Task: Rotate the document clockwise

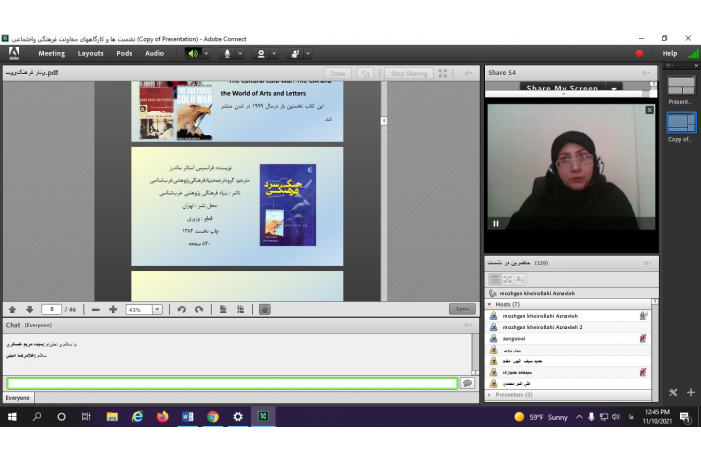Action: pos(199,309)
